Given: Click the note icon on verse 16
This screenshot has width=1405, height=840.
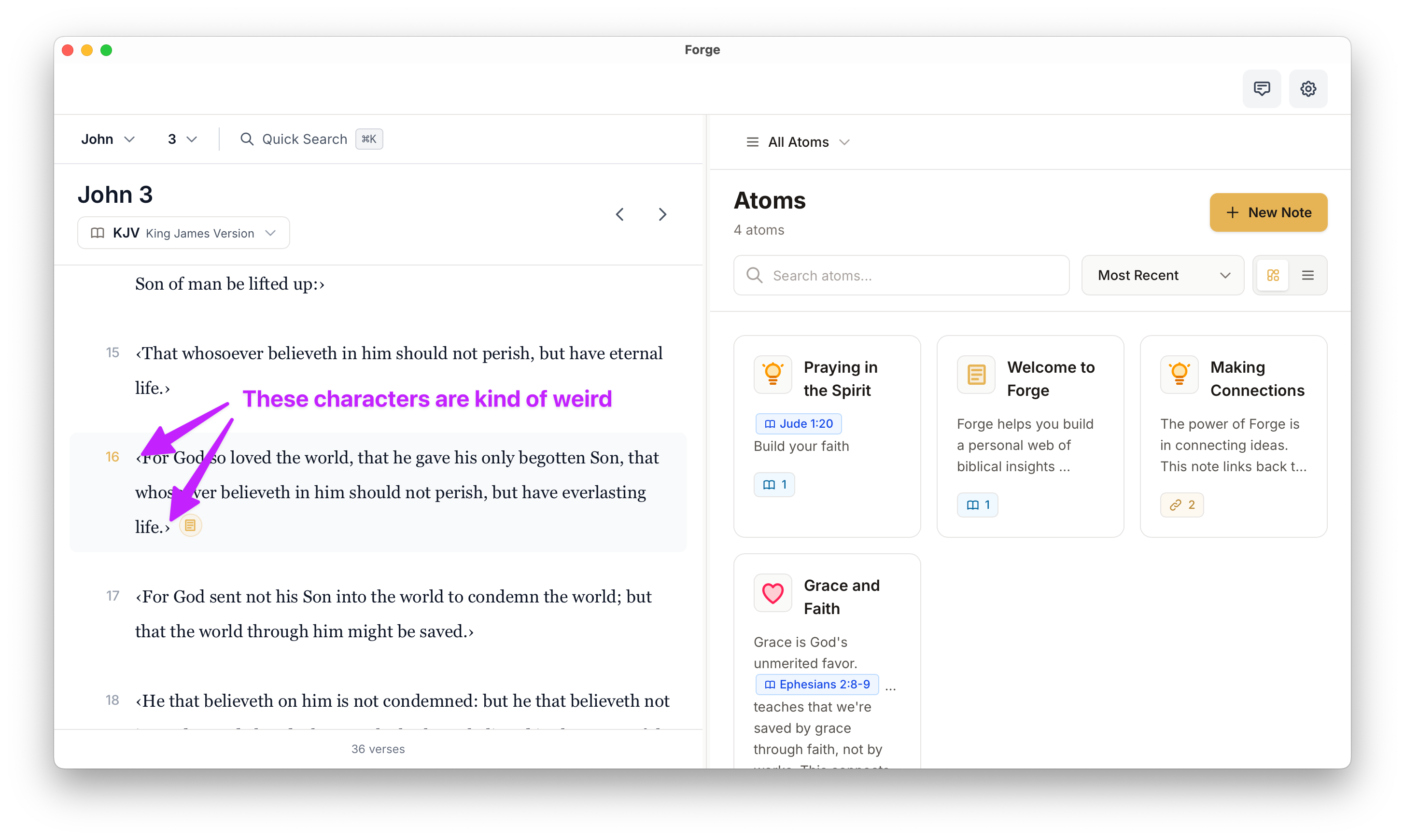Looking at the screenshot, I should coord(190,525).
